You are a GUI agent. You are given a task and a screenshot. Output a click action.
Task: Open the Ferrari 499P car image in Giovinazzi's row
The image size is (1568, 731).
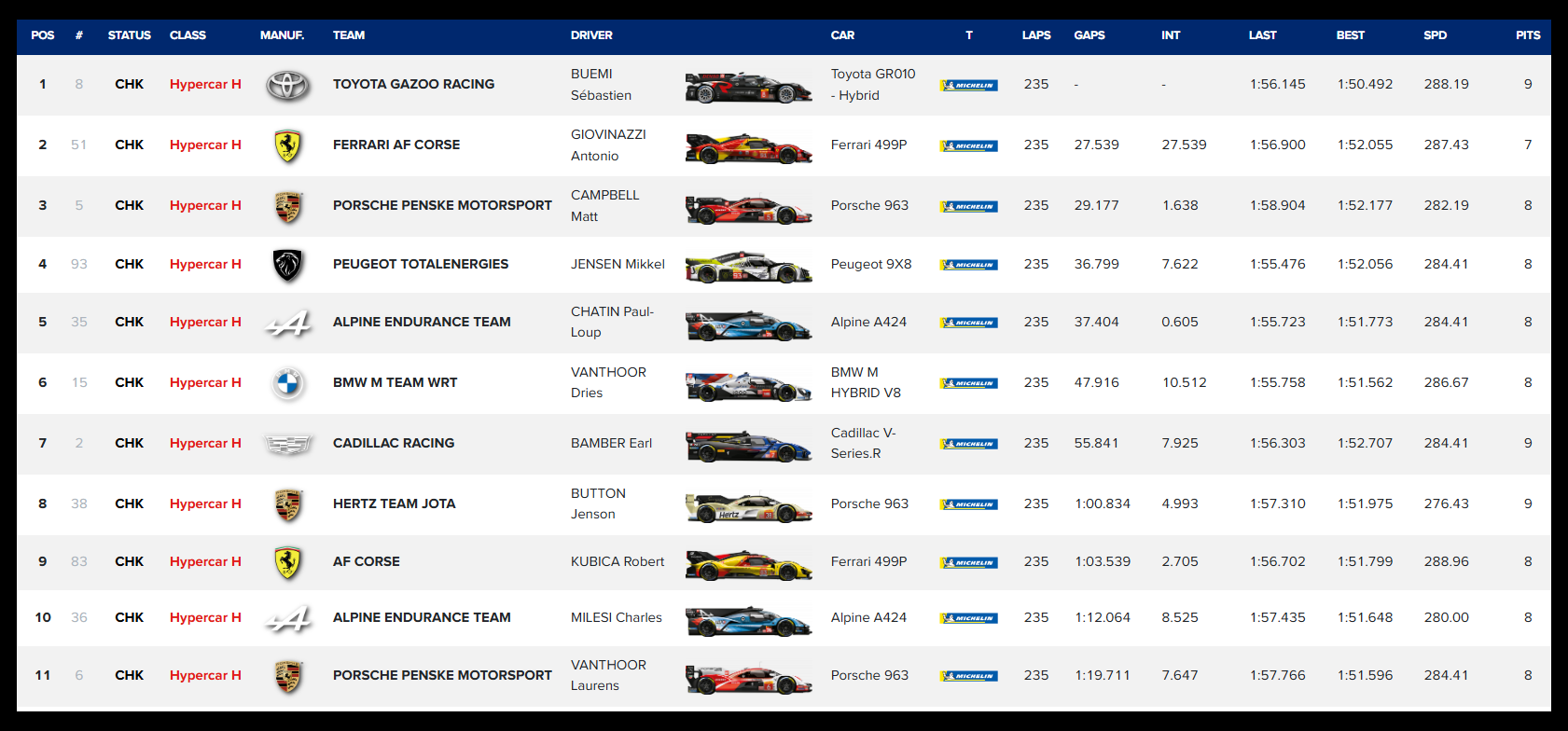click(748, 148)
